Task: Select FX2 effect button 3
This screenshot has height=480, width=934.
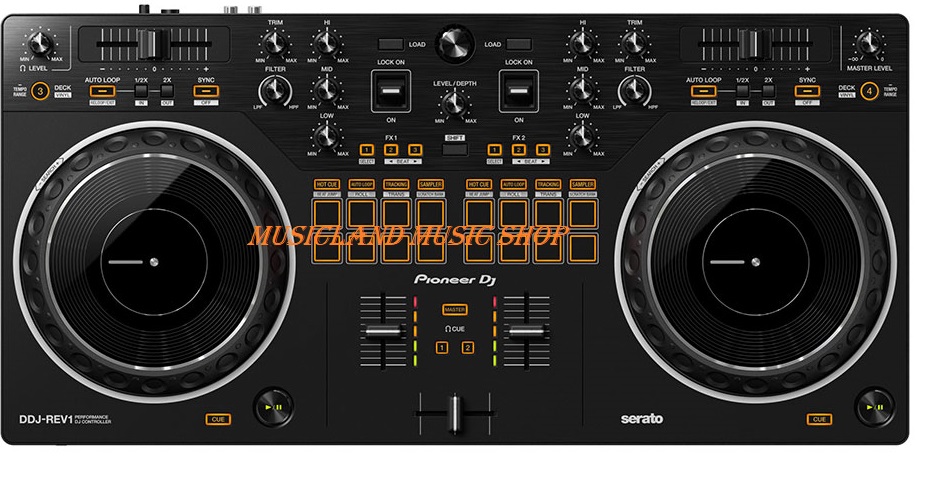Action: [543, 150]
